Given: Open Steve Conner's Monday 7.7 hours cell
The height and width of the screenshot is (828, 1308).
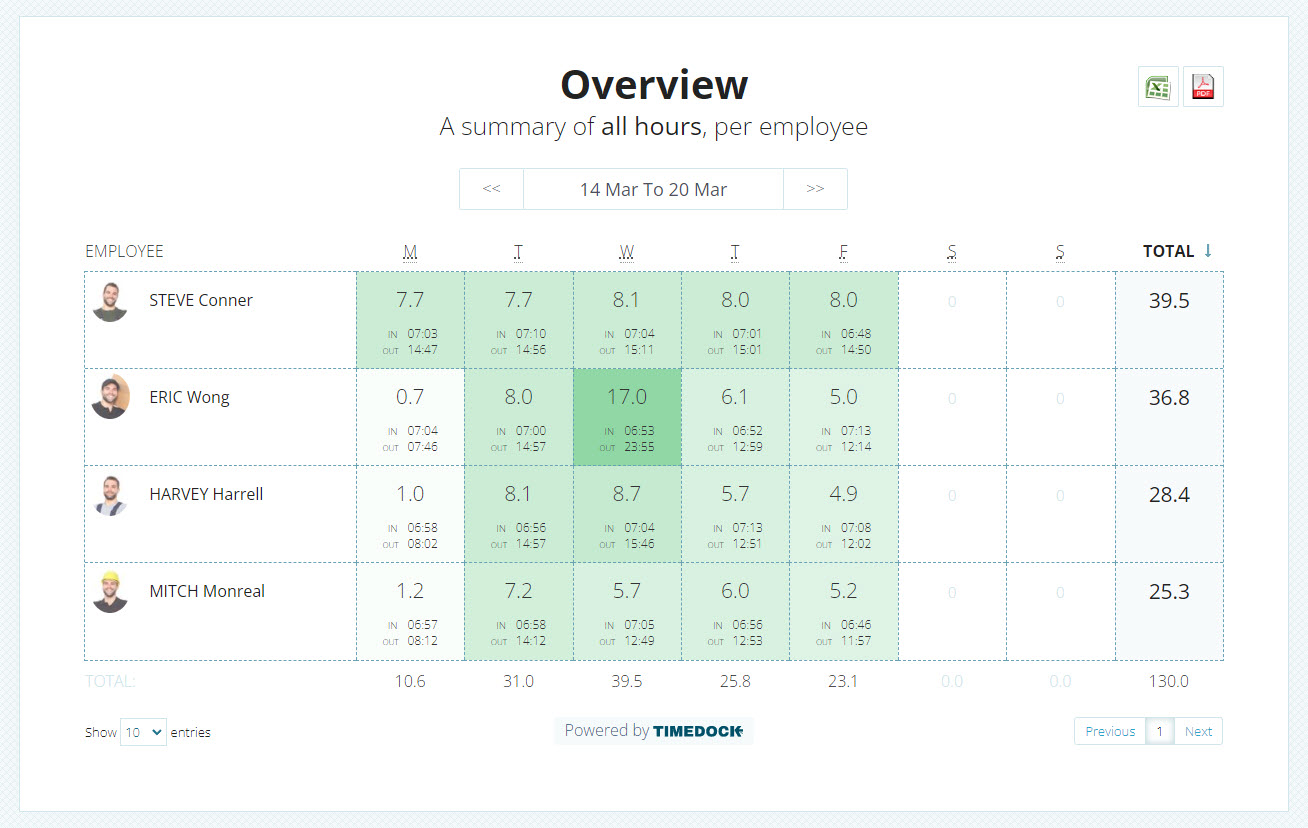Looking at the screenshot, I should (410, 320).
